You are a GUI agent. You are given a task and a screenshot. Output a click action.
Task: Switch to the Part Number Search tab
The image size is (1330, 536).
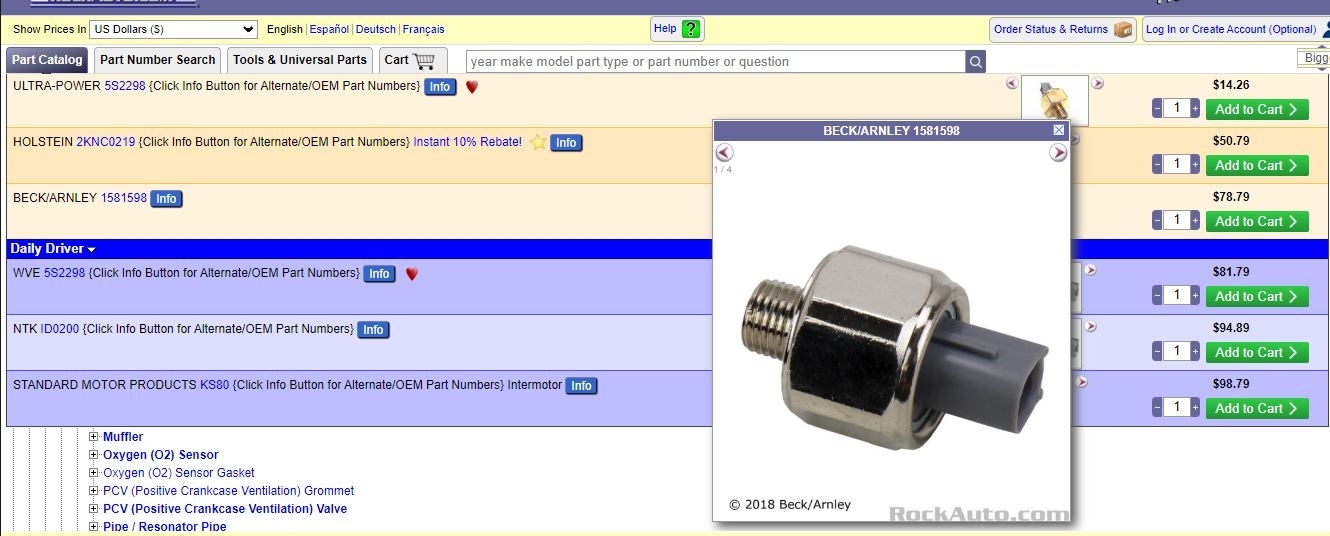(x=158, y=60)
